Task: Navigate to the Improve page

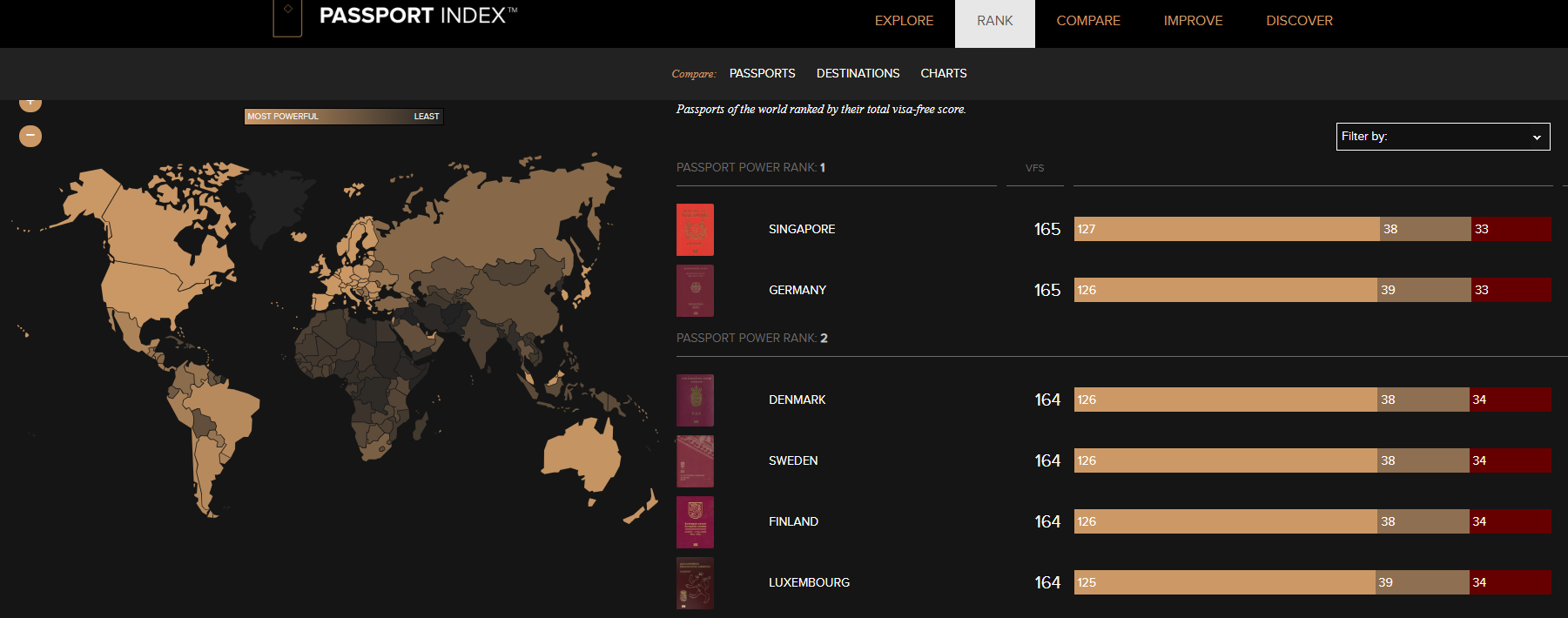Action: coord(1193,21)
